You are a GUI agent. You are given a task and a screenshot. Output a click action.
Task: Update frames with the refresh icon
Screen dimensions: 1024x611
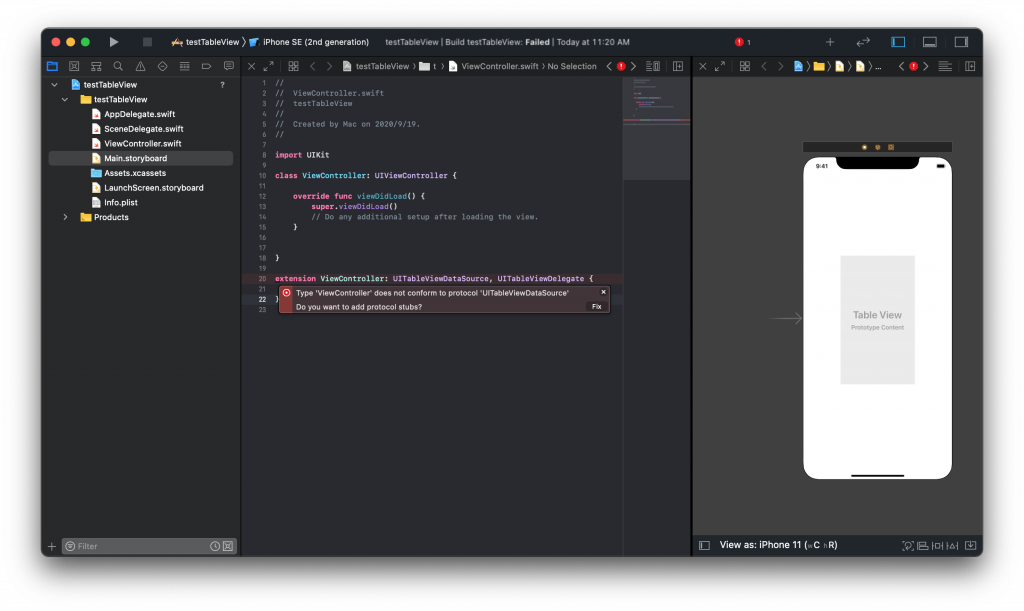pyautogui.click(x=908, y=546)
